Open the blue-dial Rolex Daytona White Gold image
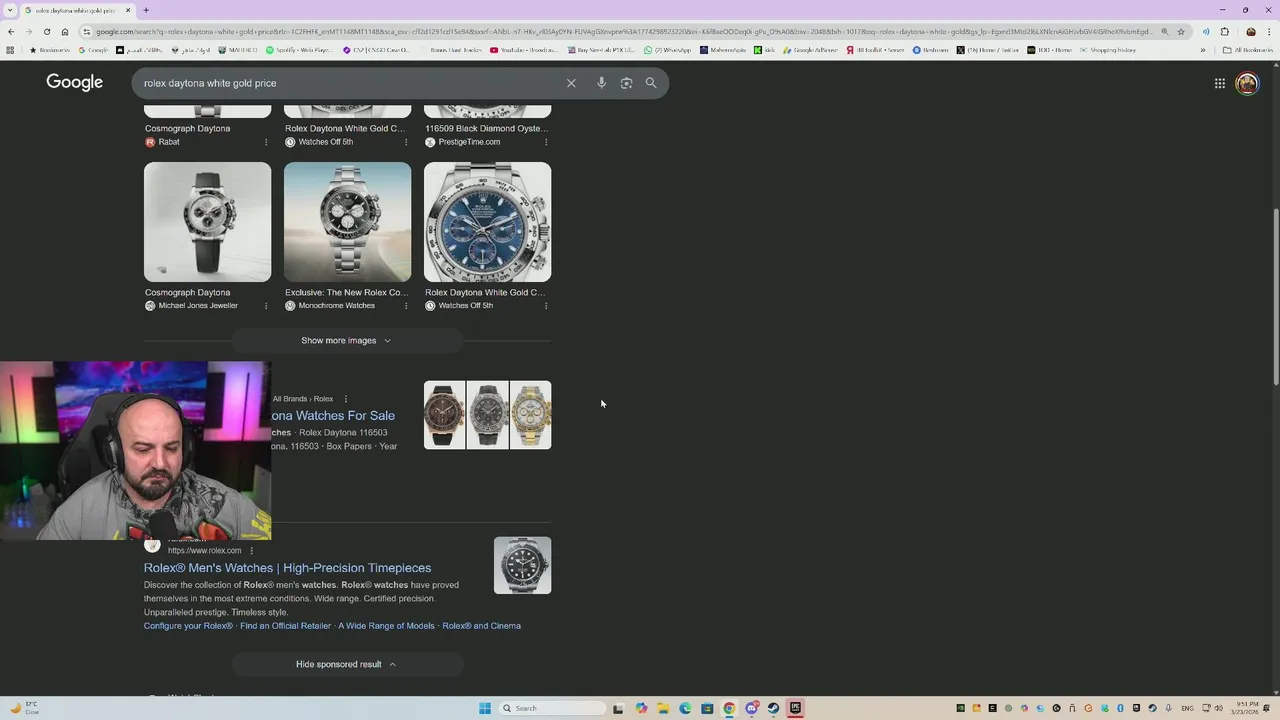The image size is (1280, 720). pos(487,222)
